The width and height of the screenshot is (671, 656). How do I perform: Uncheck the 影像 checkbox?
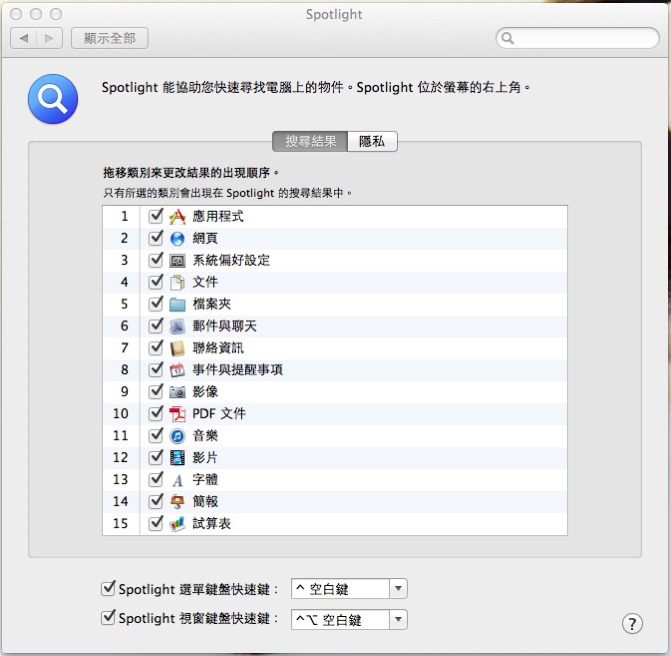pyautogui.click(x=156, y=391)
